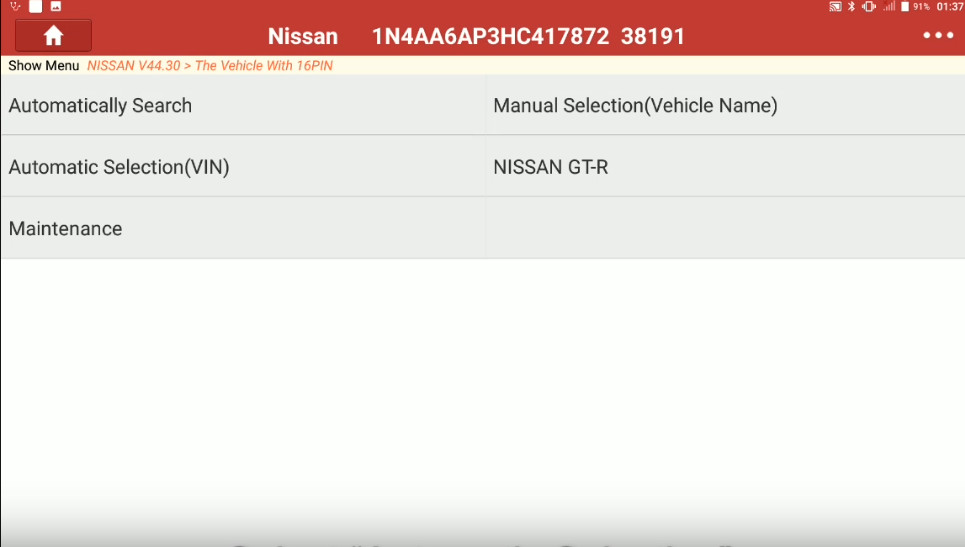Tap the signal strength status icon

coord(889,6)
